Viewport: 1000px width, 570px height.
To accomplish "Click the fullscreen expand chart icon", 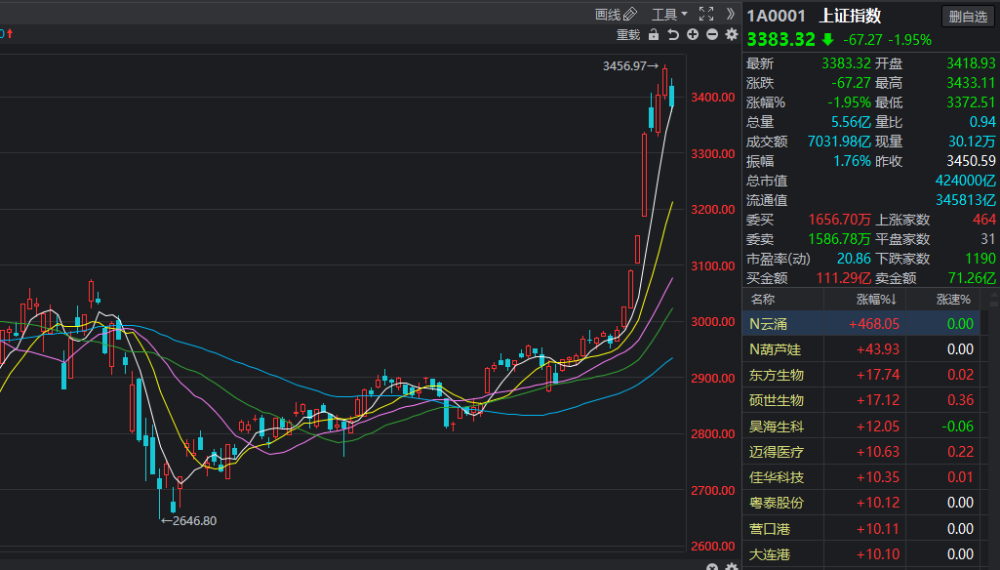I will (706, 14).
